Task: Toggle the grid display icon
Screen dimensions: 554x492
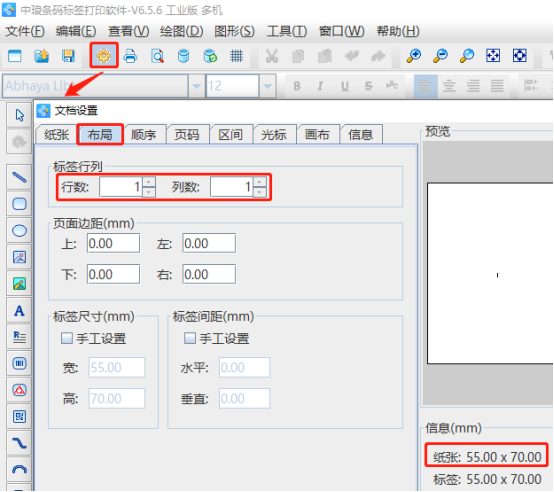Action: click(236, 56)
